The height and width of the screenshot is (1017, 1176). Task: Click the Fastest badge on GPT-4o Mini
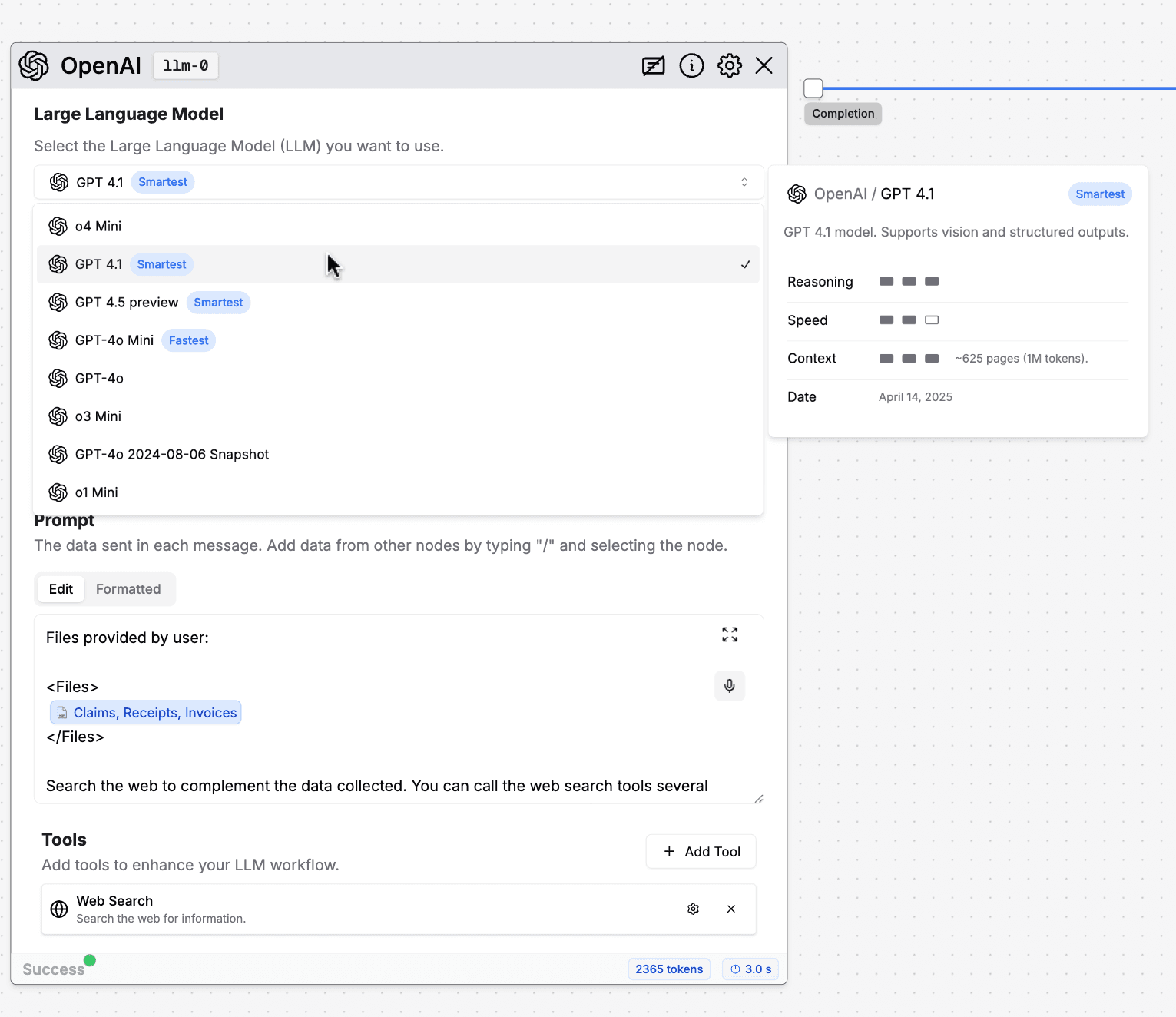188,340
